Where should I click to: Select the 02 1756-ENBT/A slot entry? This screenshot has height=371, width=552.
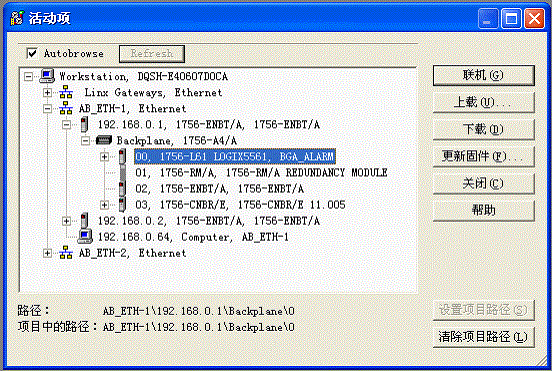coord(219,189)
